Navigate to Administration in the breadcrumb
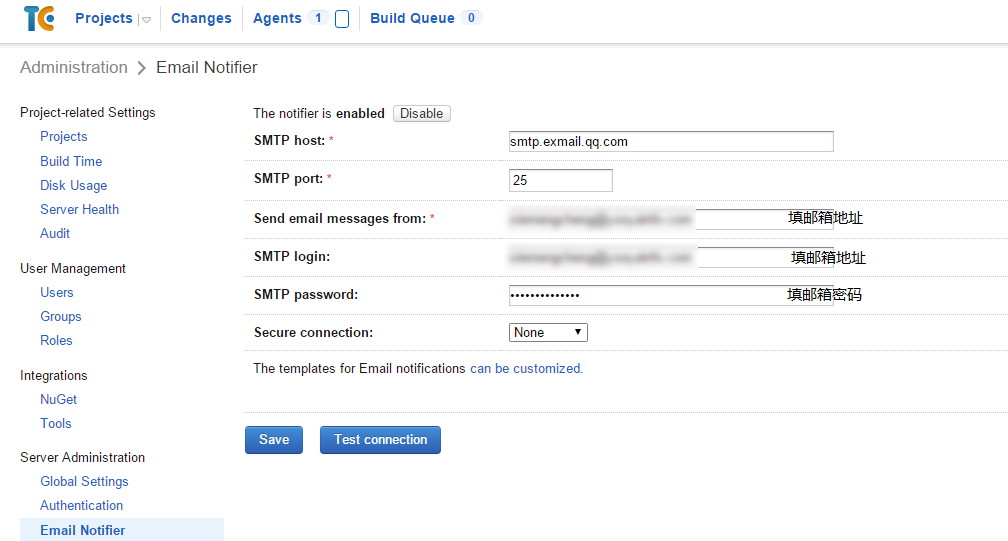The width and height of the screenshot is (1008, 541). pos(74,68)
